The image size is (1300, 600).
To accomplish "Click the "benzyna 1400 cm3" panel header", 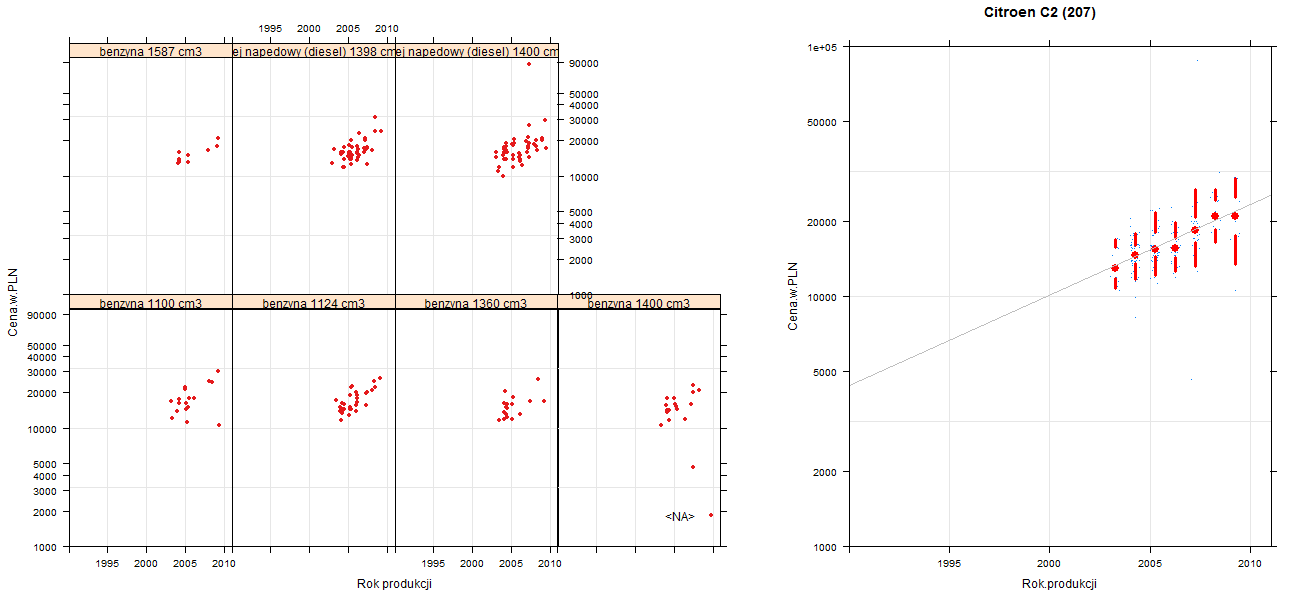I will pos(639,303).
